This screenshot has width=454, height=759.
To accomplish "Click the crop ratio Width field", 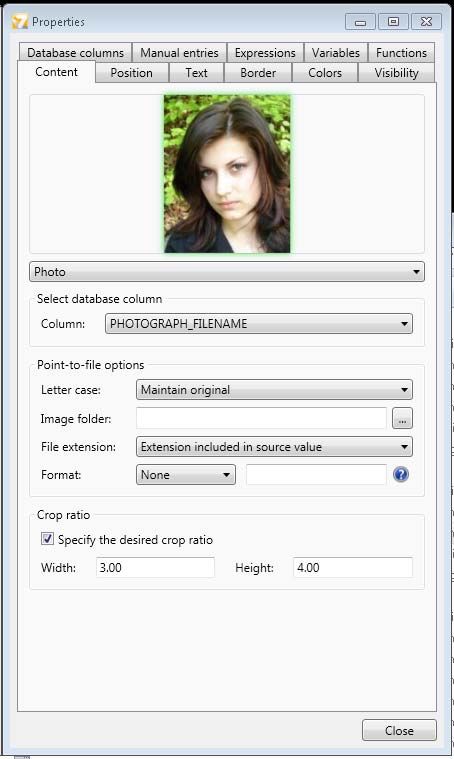I will point(155,567).
